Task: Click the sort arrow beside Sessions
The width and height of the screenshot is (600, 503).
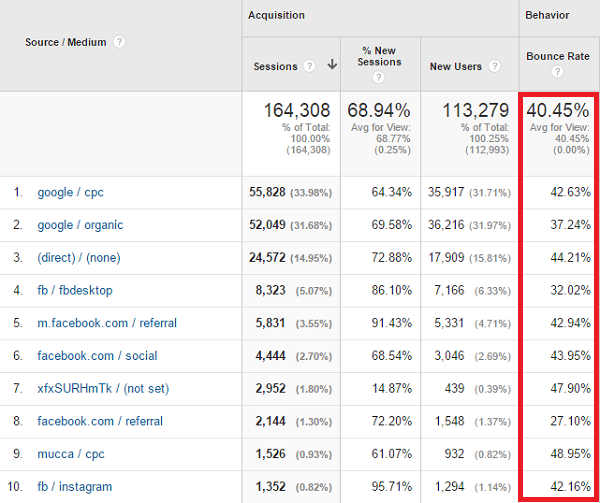Action: pyautogui.click(x=332, y=65)
